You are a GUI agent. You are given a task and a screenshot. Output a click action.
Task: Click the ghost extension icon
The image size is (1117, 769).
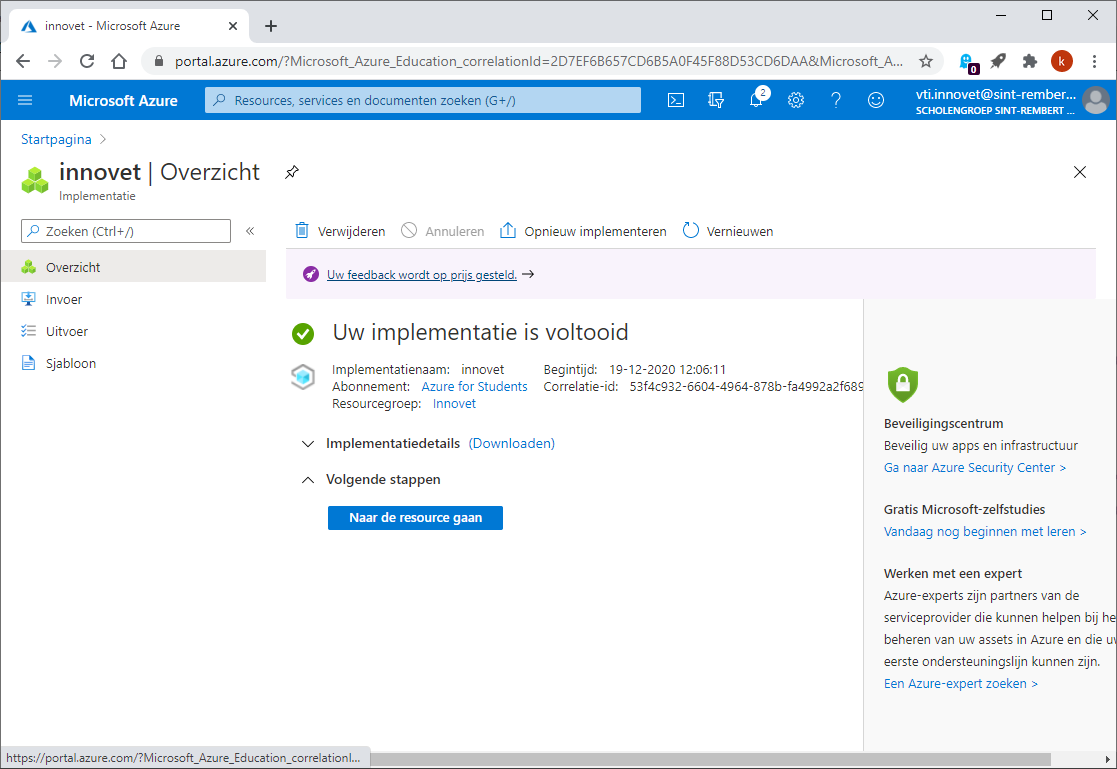click(967, 63)
